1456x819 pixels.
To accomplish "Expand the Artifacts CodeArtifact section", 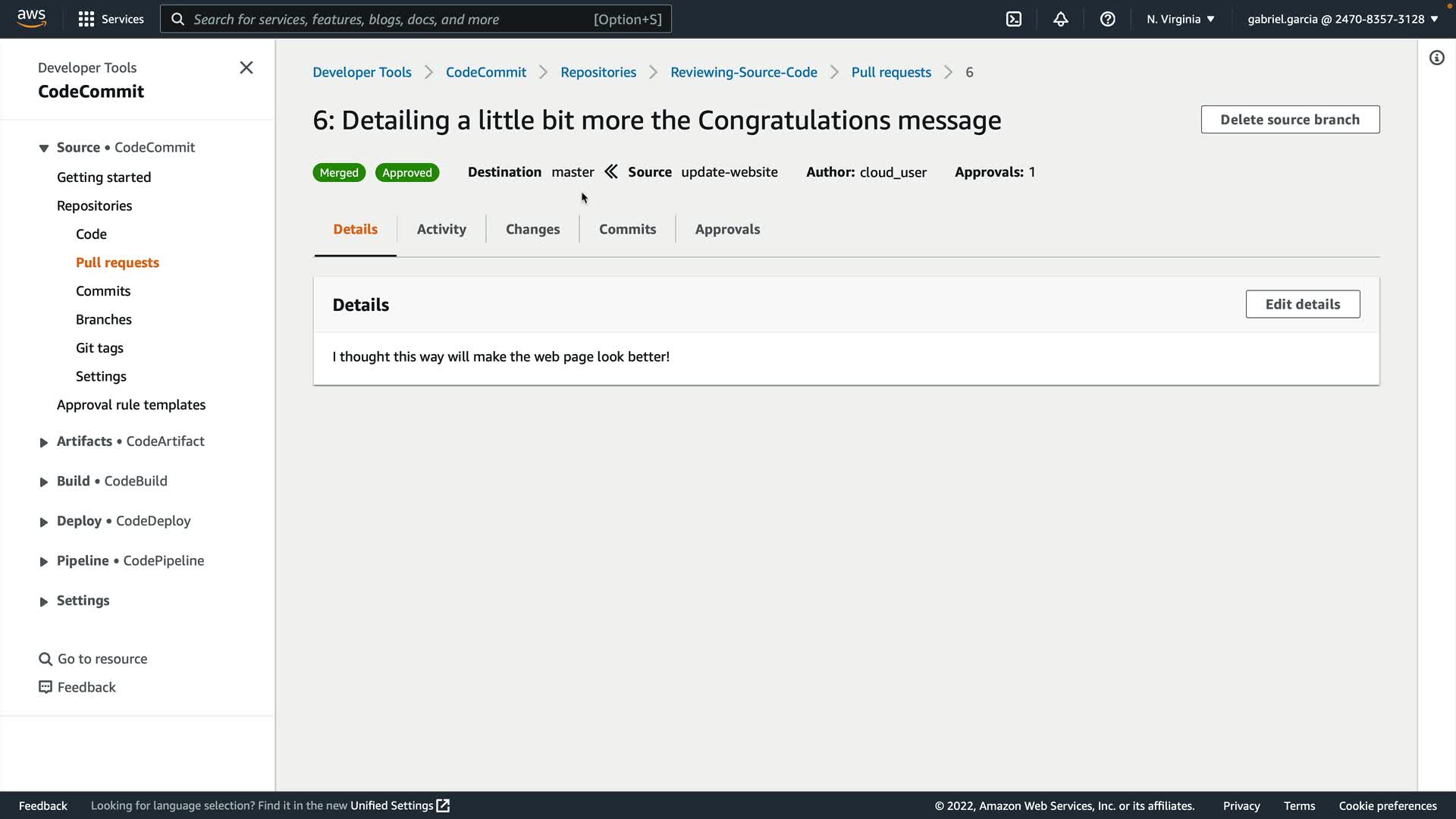I will (x=44, y=442).
